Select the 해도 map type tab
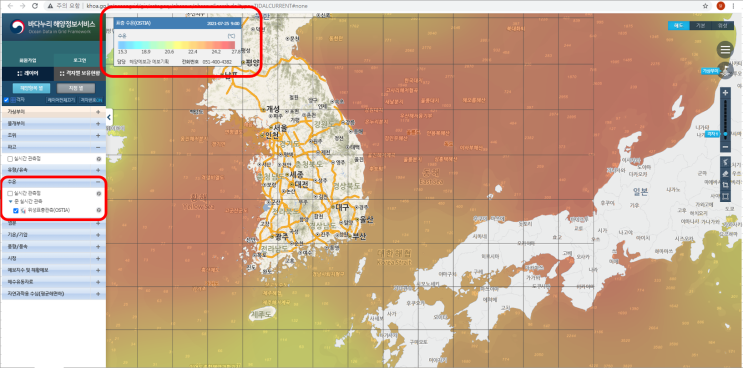This screenshot has width=743, height=368. [x=679, y=26]
